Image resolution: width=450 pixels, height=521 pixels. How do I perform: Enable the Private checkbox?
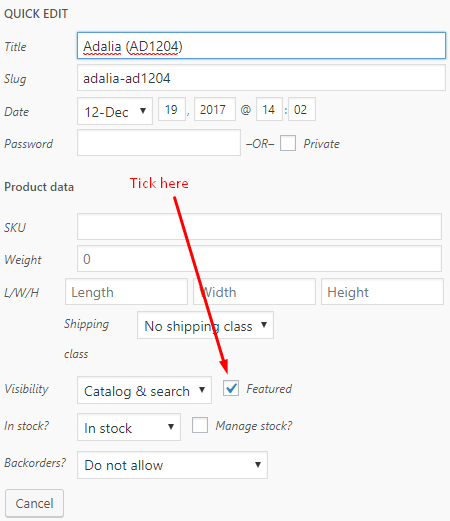tap(288, 143)
